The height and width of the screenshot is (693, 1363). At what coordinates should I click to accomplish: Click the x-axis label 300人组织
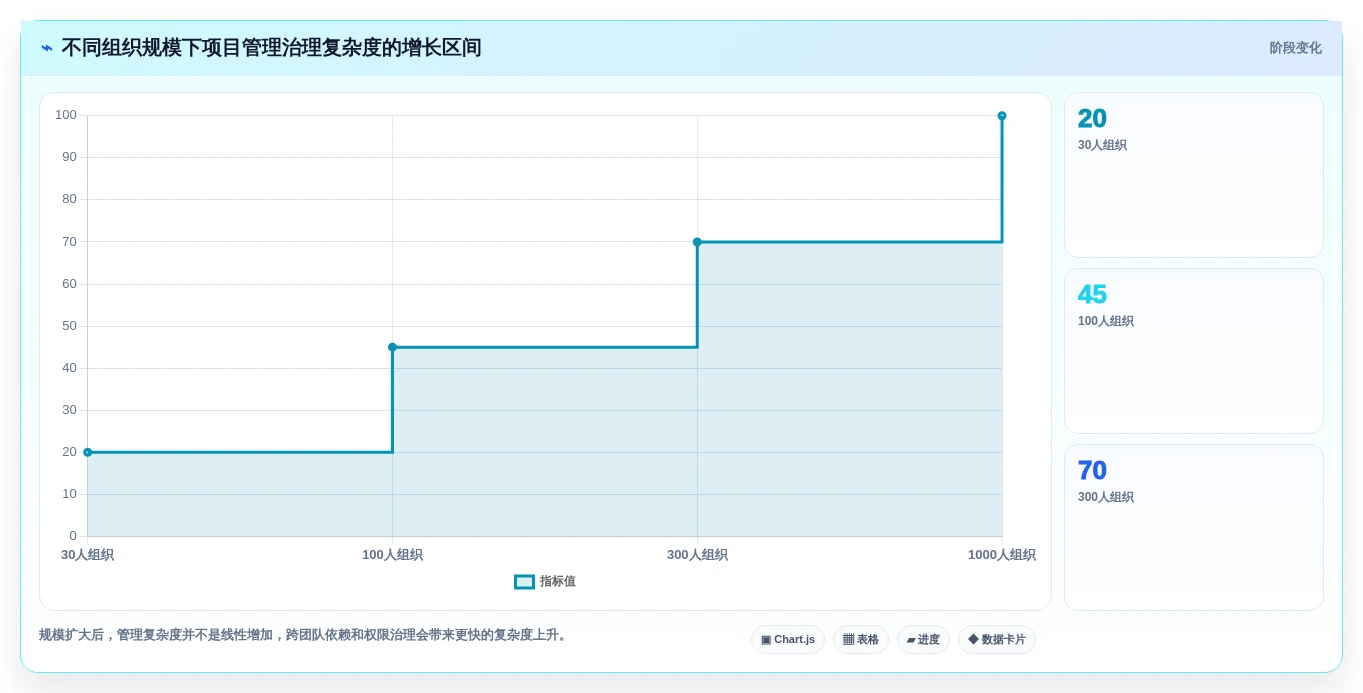pyautogui.click(x=697, y=555)
